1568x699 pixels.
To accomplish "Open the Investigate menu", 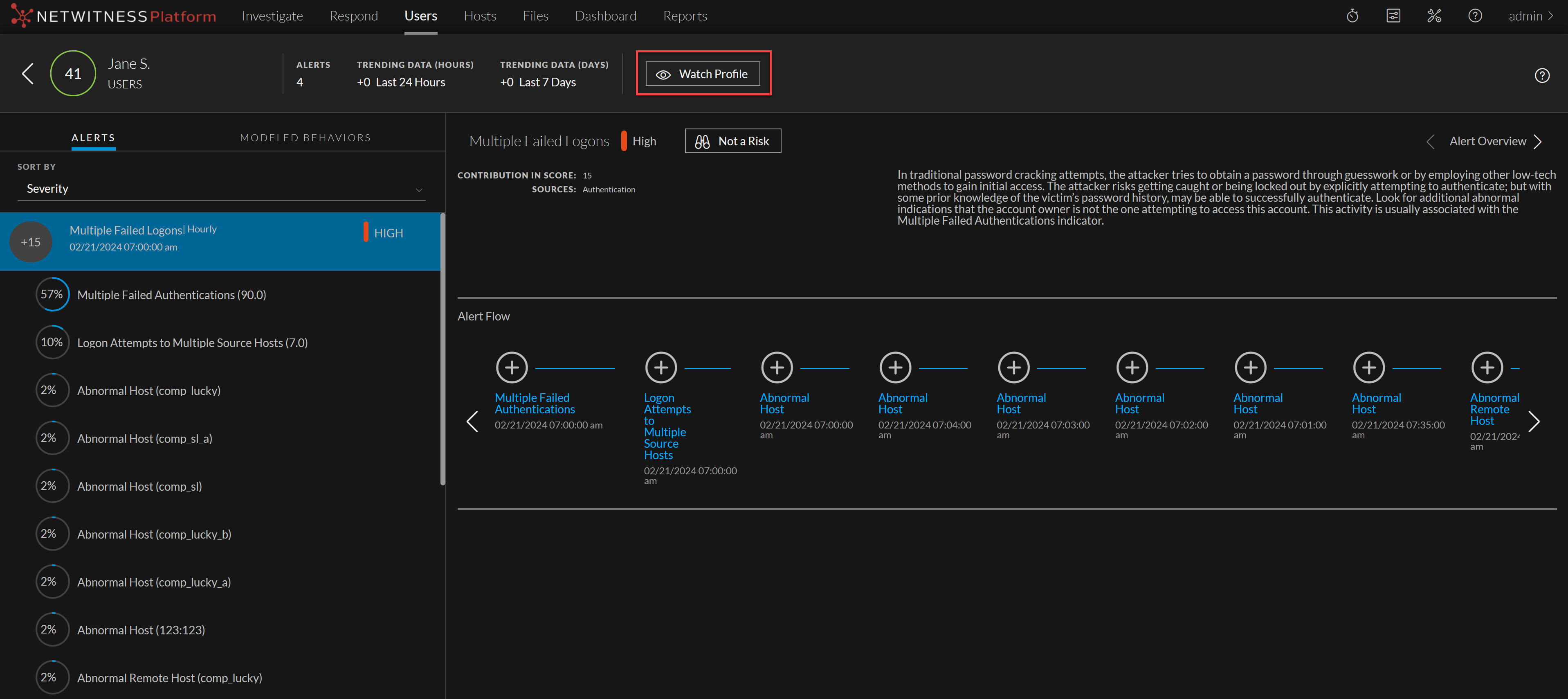I will [x=272, y=16].
